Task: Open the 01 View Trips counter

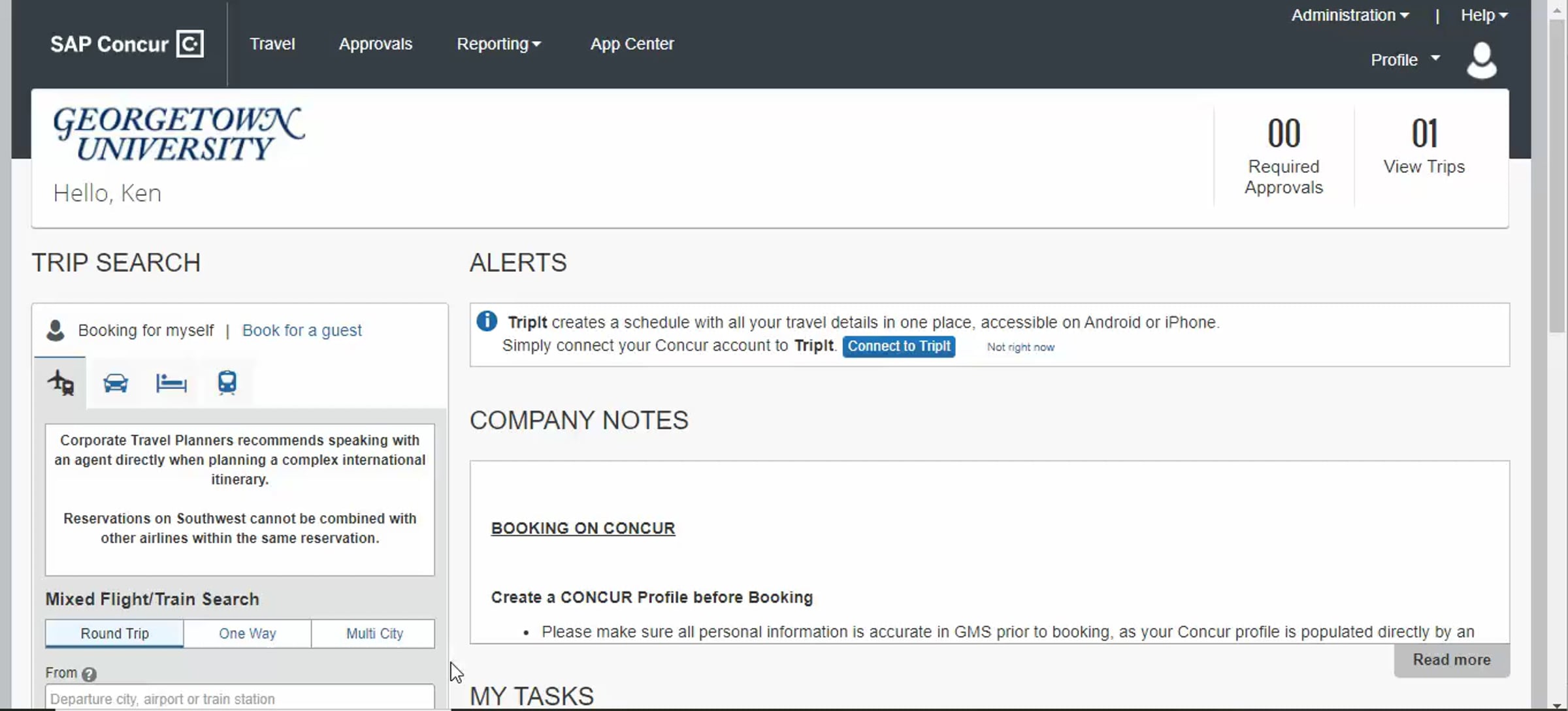Action: tap(1424, 146)
